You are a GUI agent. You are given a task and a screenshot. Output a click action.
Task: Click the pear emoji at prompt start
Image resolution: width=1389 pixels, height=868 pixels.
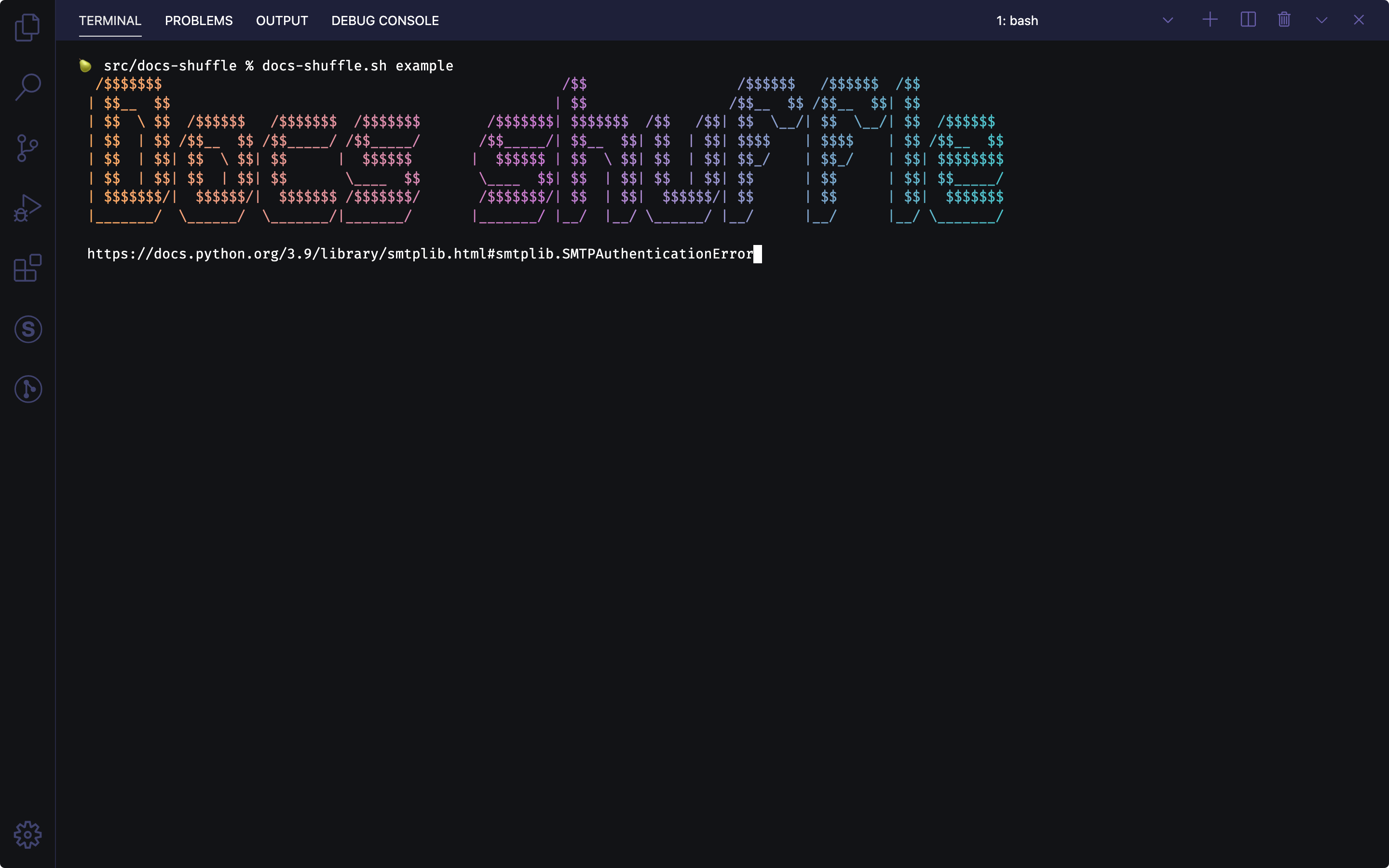tap(85, 66)
